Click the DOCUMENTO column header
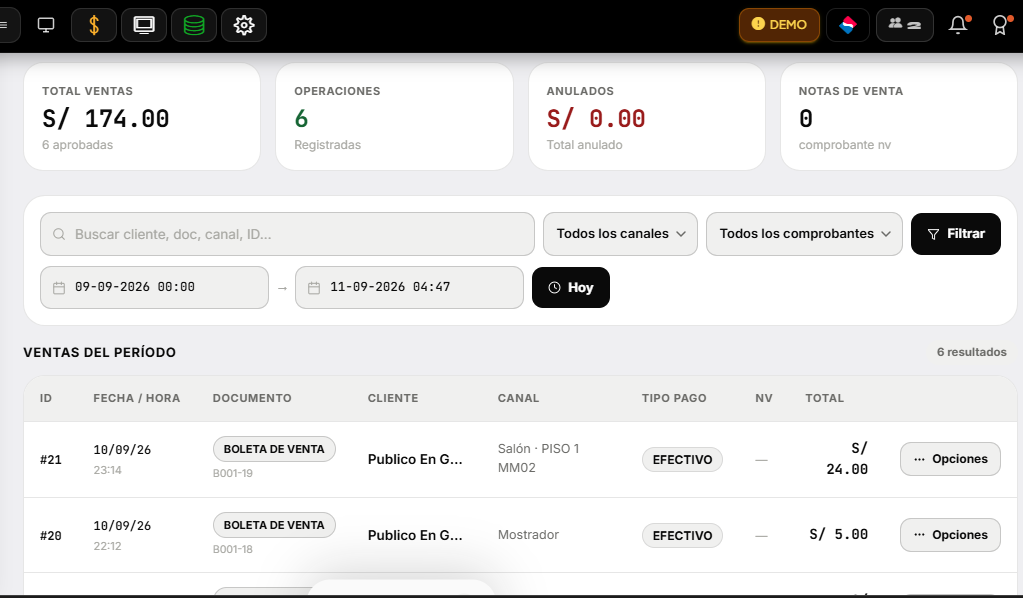 click(252, 398)
